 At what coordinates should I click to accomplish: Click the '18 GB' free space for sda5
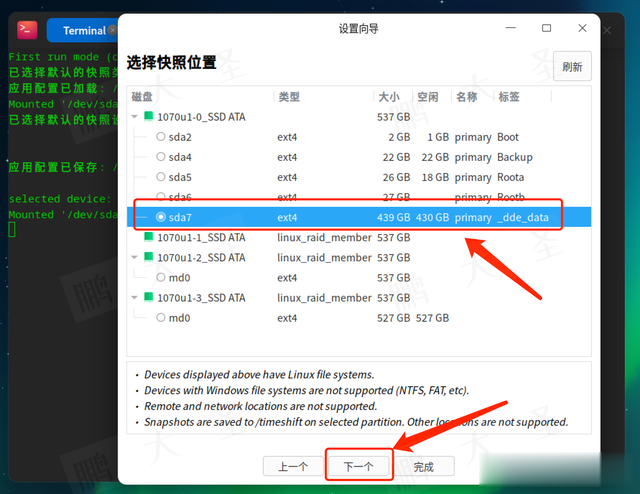coord(435,177)
